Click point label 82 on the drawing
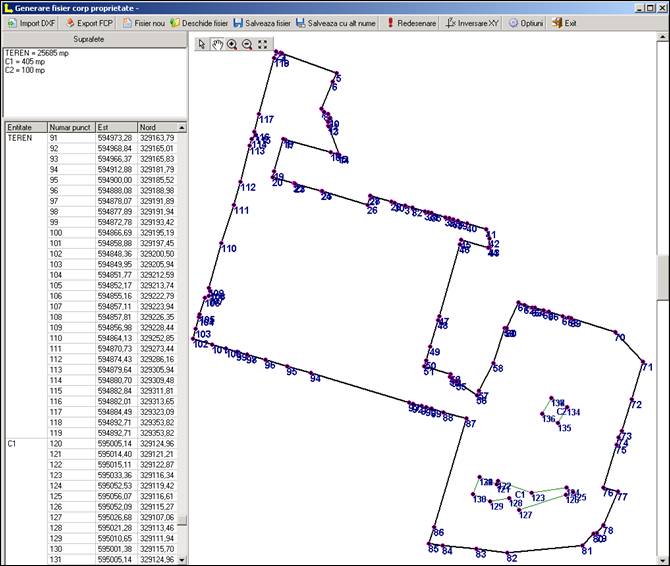Image resolution: width=670 pixels, height=566 pixels. pyautogui.click(x=512, y=558)
